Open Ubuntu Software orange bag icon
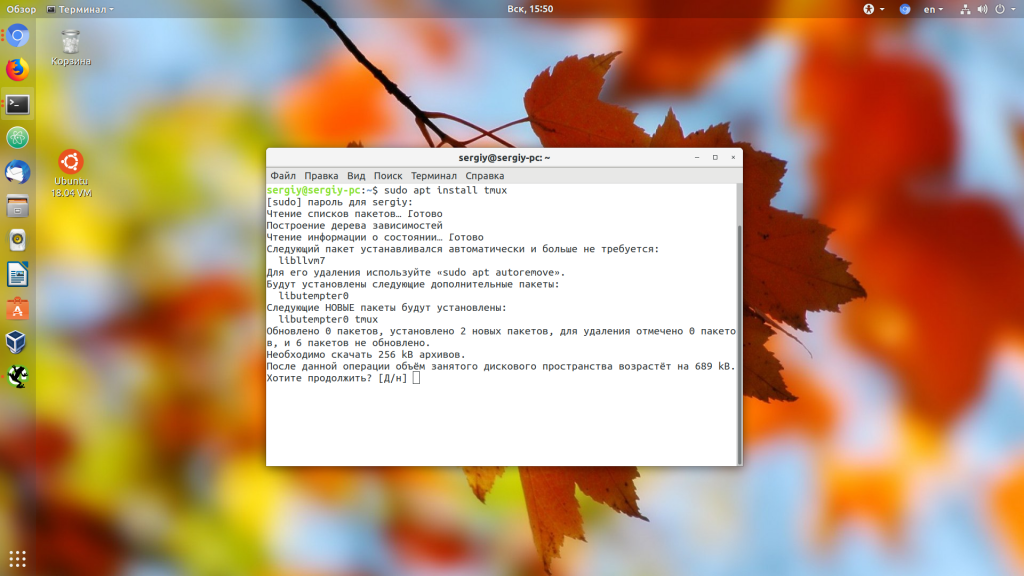Image resolution: width=1024 pixels, height=576 pixels. [18, 308]
